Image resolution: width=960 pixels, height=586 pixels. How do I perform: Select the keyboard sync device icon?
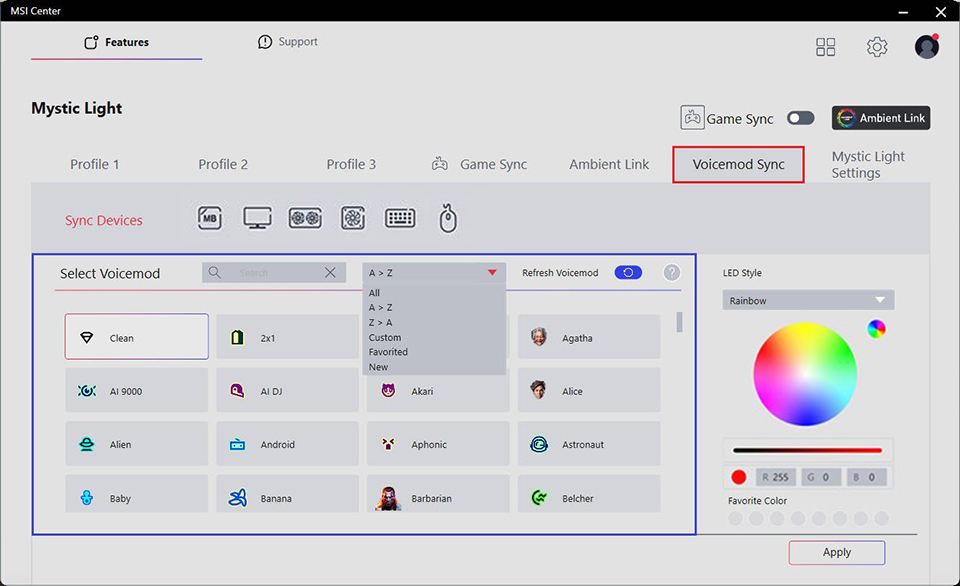coord(400,218)
